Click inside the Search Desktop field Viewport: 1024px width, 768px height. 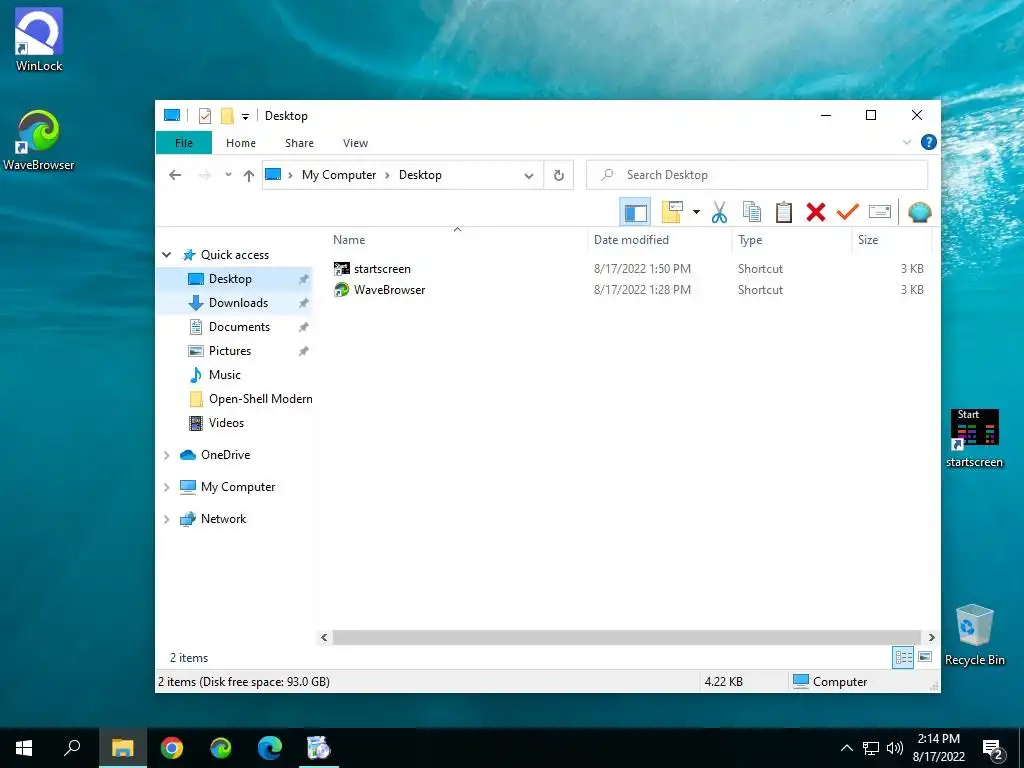tap(757, 175)
